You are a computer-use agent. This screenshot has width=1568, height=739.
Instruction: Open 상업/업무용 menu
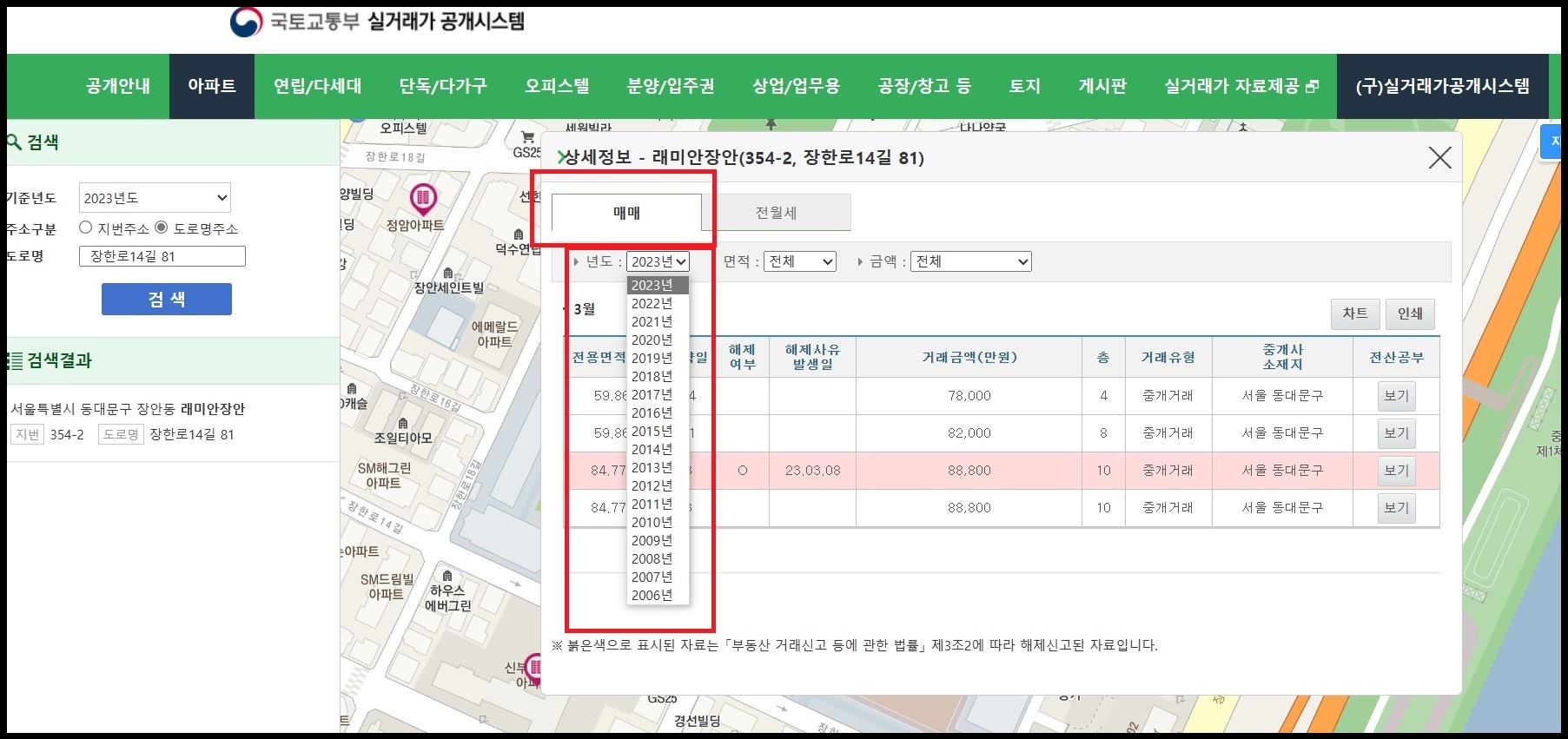(x=796, y=86)
